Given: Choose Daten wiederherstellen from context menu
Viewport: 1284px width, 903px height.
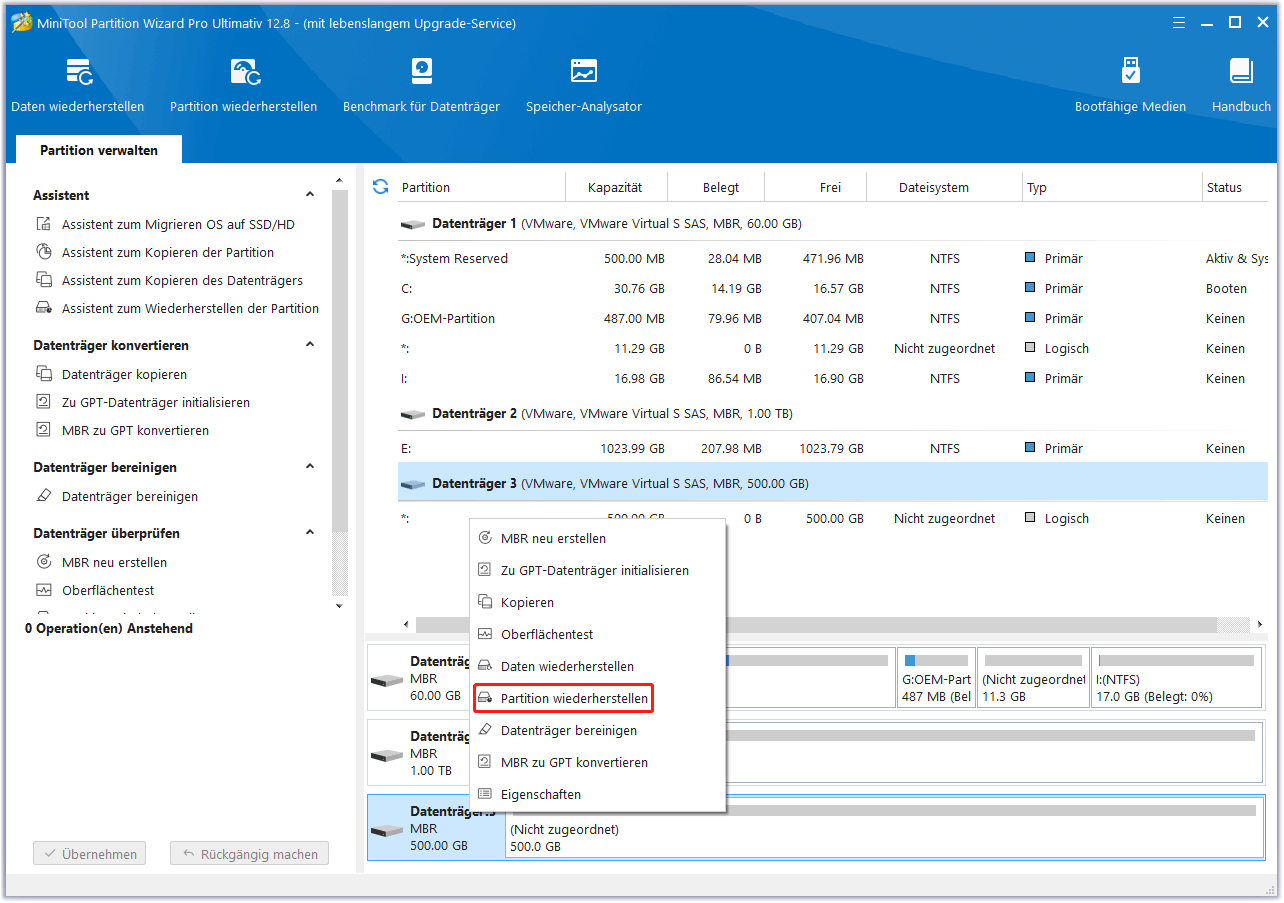Looking at the screenshot, I should [x=598, y=667].
